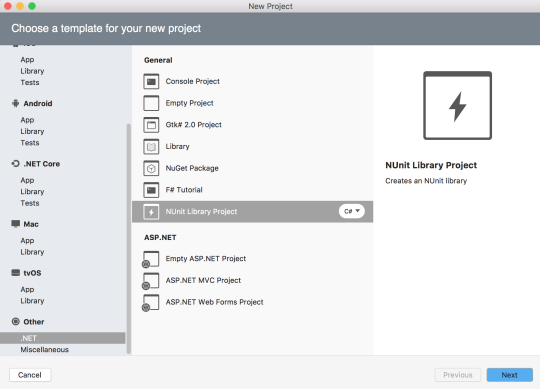Pick the Gtk# 2.0 Project icon
The image size is (540, 389).
point(151,125)
